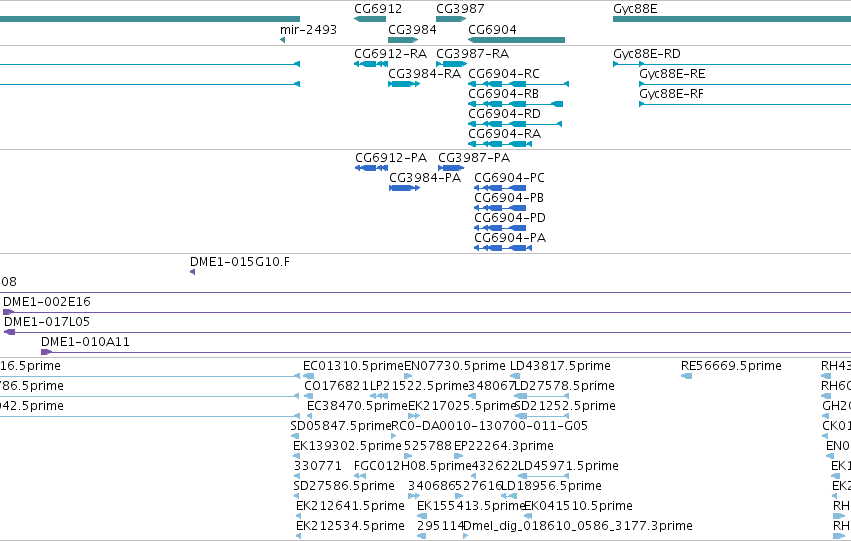
Task: Click the CG3984-PA CDS glyph
Action: 404,188
